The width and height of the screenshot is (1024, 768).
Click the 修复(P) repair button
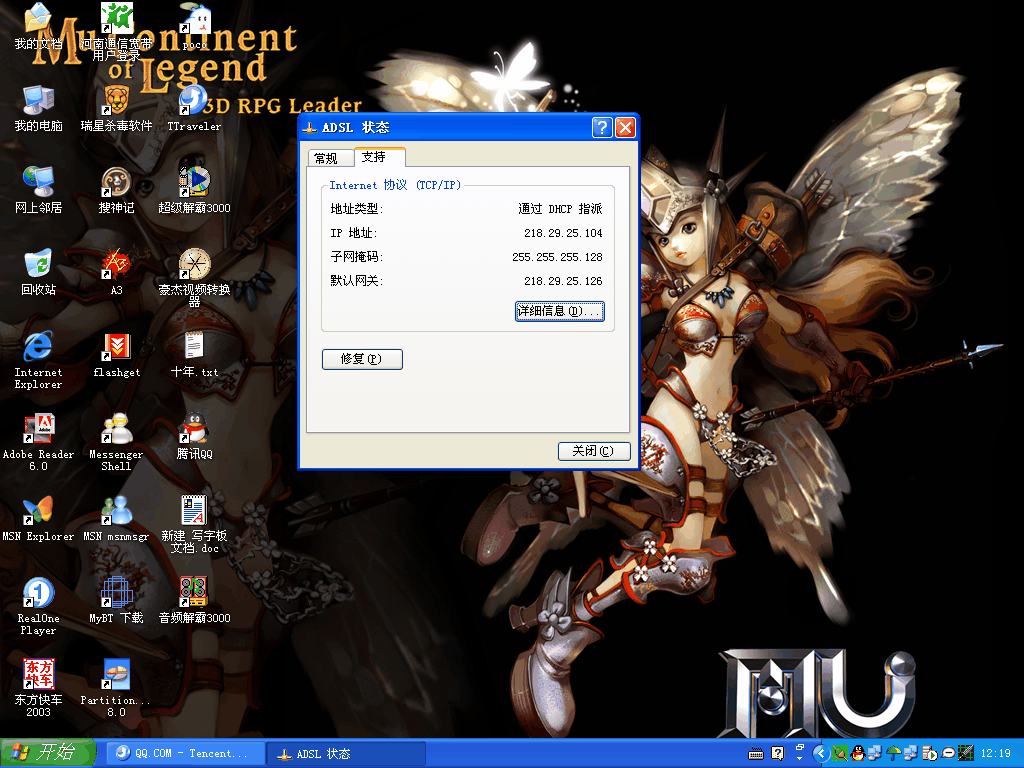[362, 359]
